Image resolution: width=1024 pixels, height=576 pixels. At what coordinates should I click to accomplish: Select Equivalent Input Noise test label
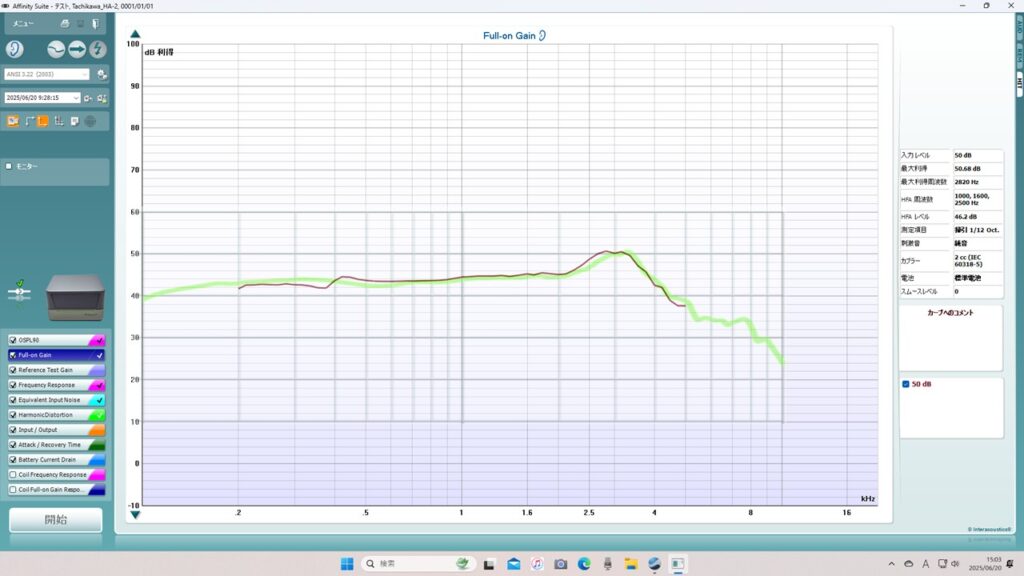tap(49, 400)
